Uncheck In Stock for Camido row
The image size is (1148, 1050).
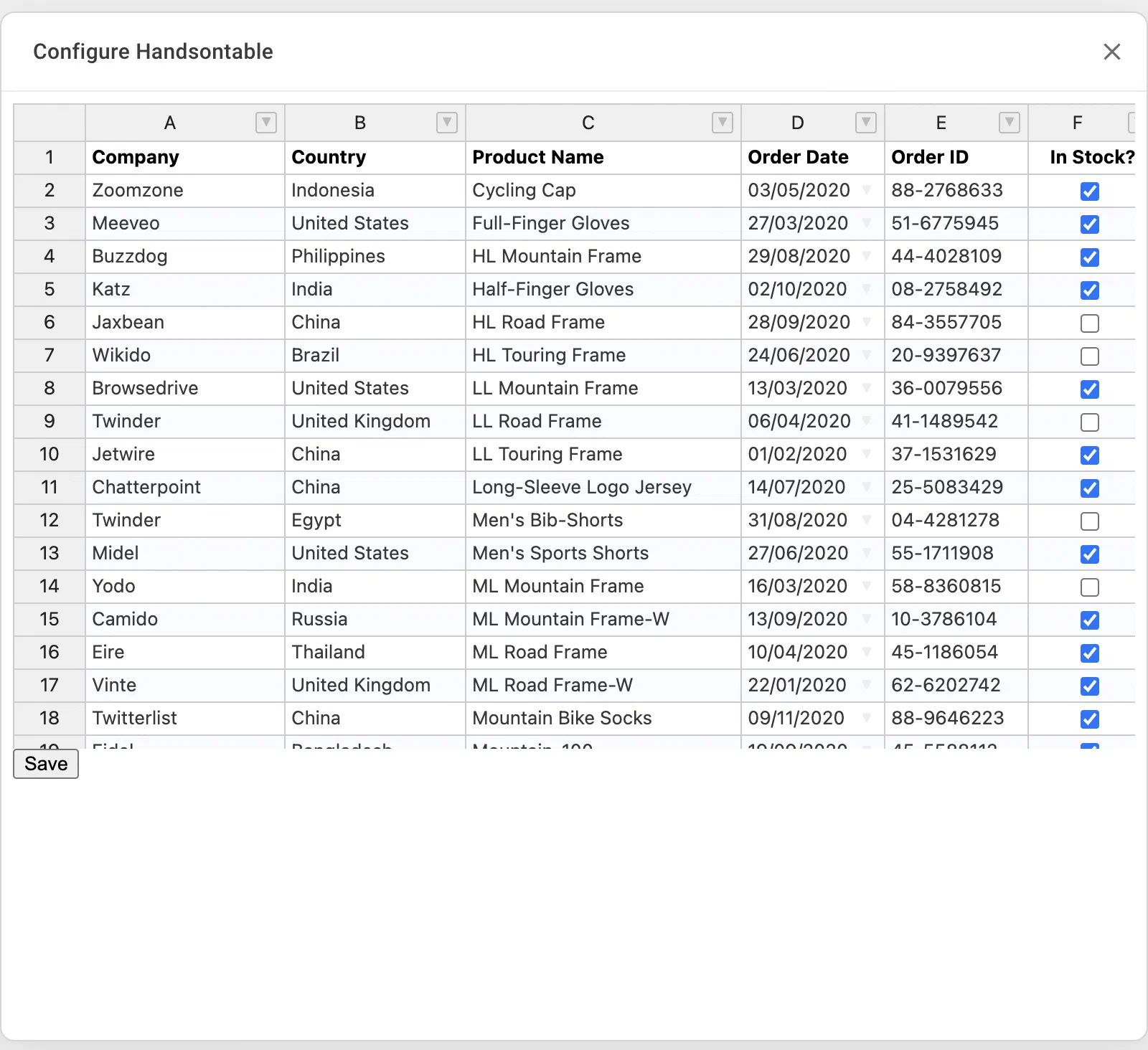click(1090, 620)
